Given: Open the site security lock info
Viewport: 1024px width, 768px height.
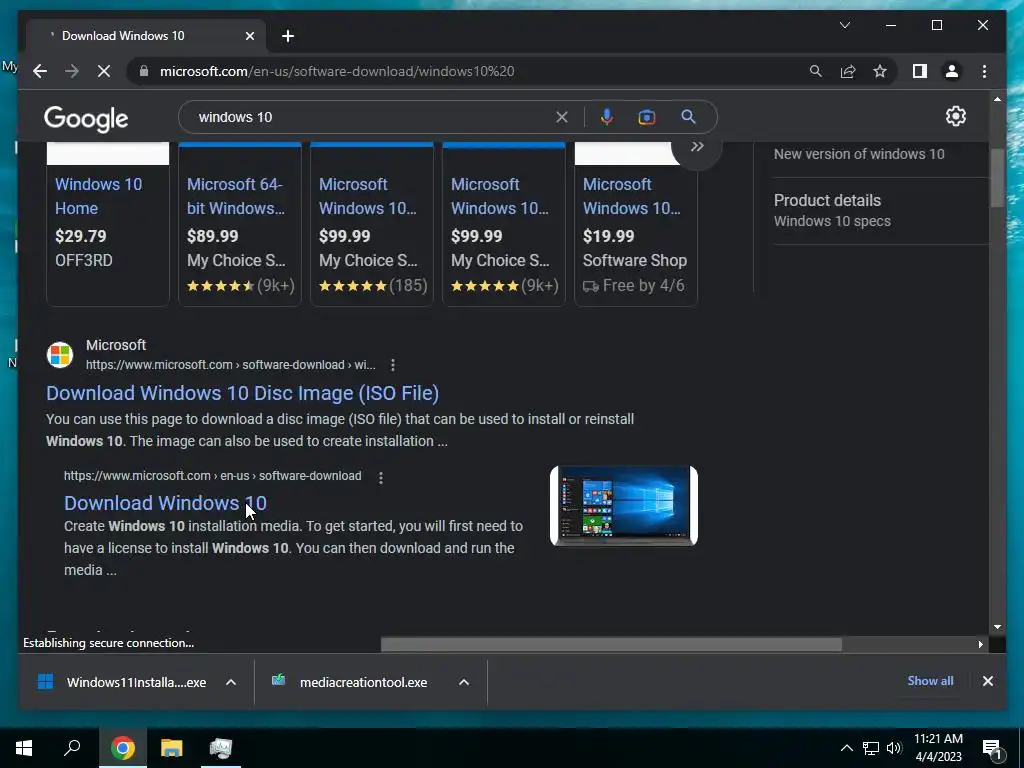Looking at the screenshot, I should [x=144, y=71].
